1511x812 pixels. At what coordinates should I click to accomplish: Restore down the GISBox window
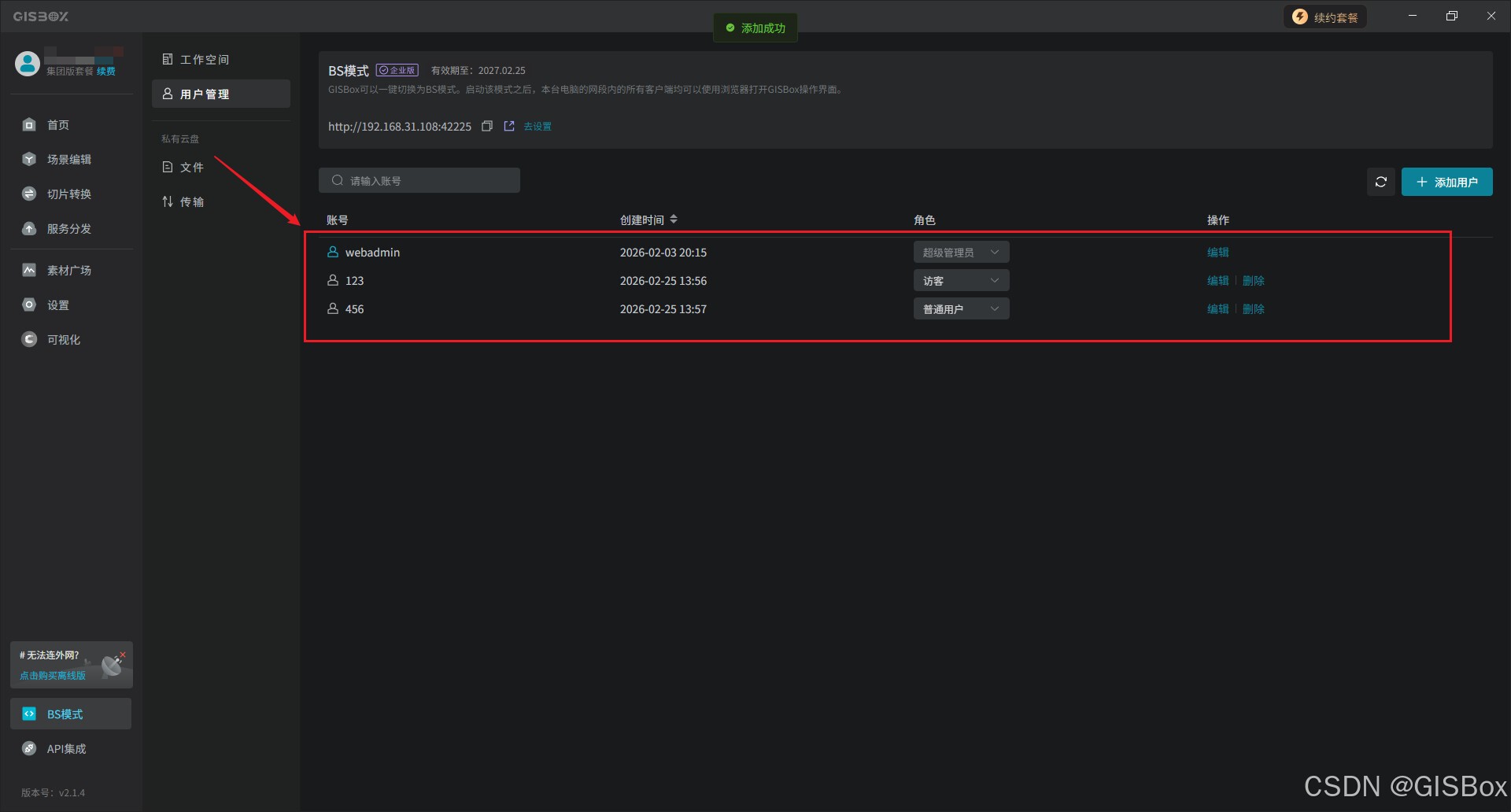pos(1452,16)
